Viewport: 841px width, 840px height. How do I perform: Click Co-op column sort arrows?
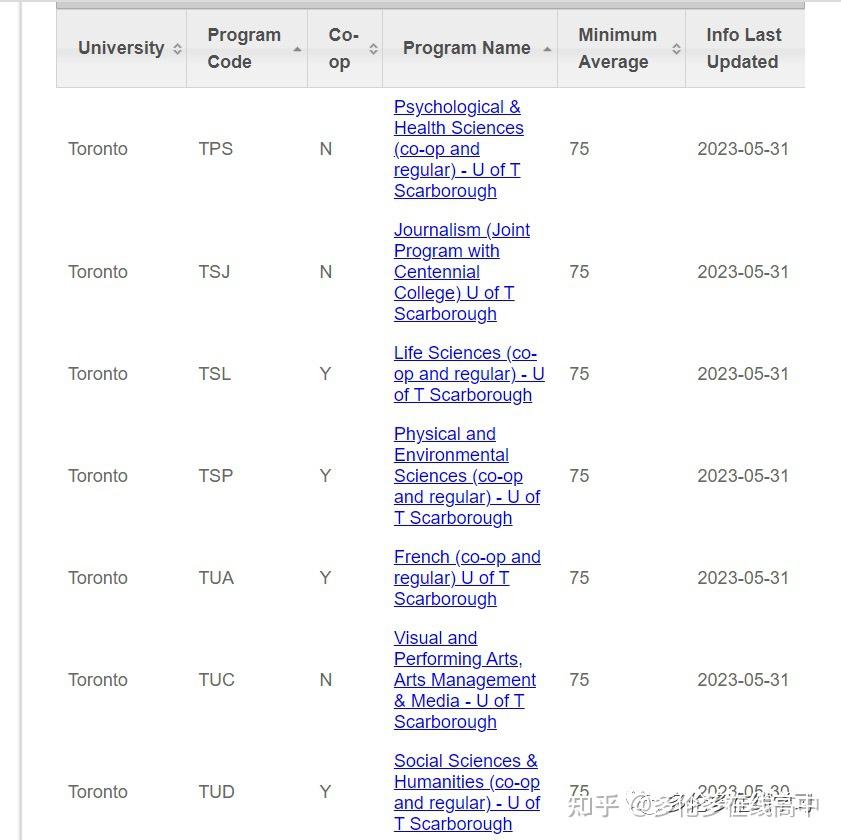pos(373,49)
